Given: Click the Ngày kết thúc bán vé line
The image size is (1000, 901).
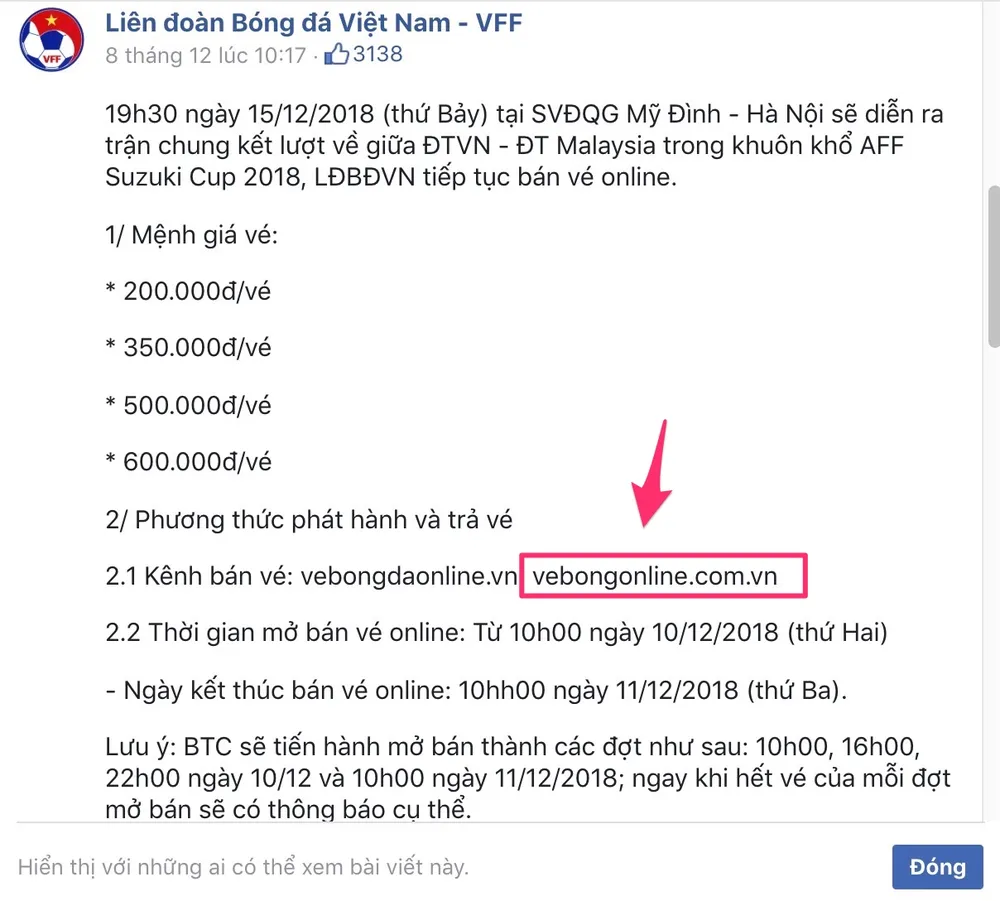Looking at the screenshot, I should click(x=476, y=690).
